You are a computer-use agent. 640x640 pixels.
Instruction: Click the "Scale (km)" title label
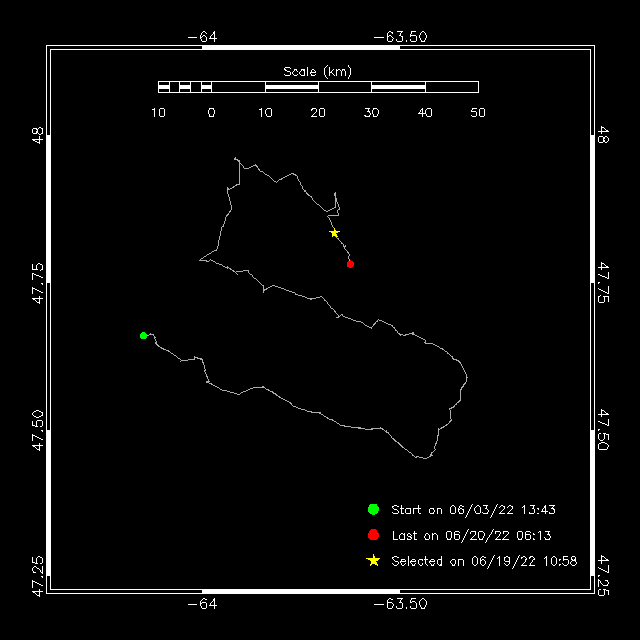click(x=317, y=71)
